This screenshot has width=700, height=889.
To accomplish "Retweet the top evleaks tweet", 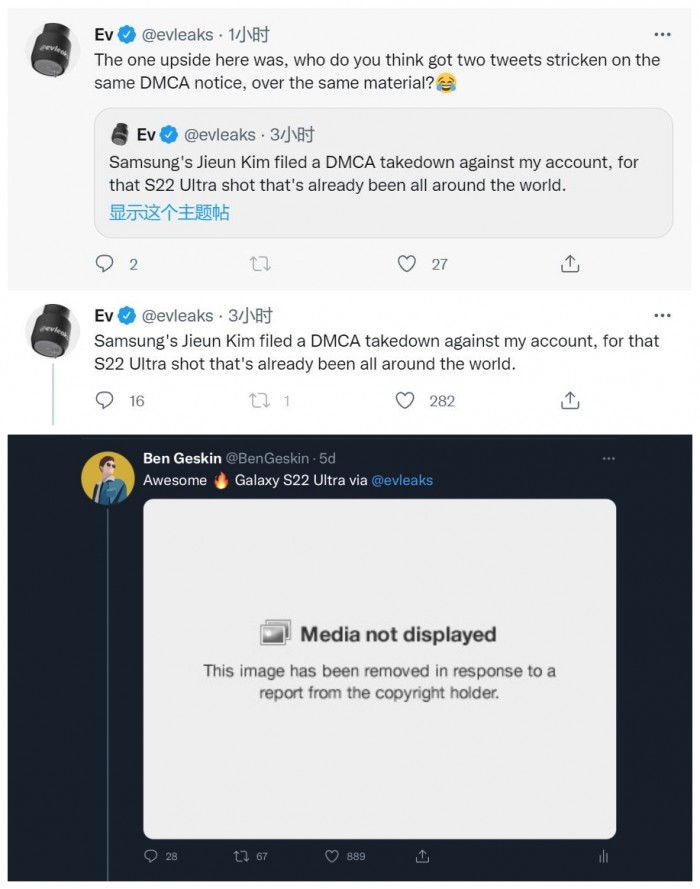I will pos(259,264).
